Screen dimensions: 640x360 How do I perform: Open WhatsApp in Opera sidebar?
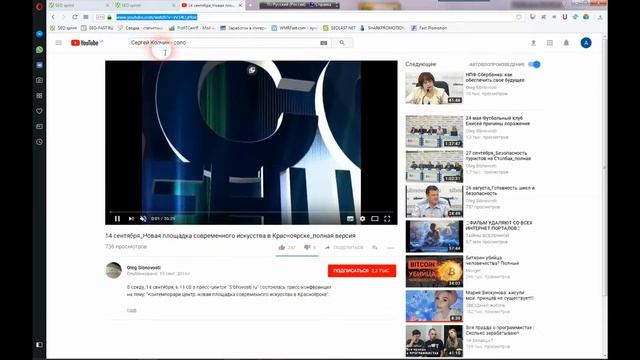pos(39,50)
